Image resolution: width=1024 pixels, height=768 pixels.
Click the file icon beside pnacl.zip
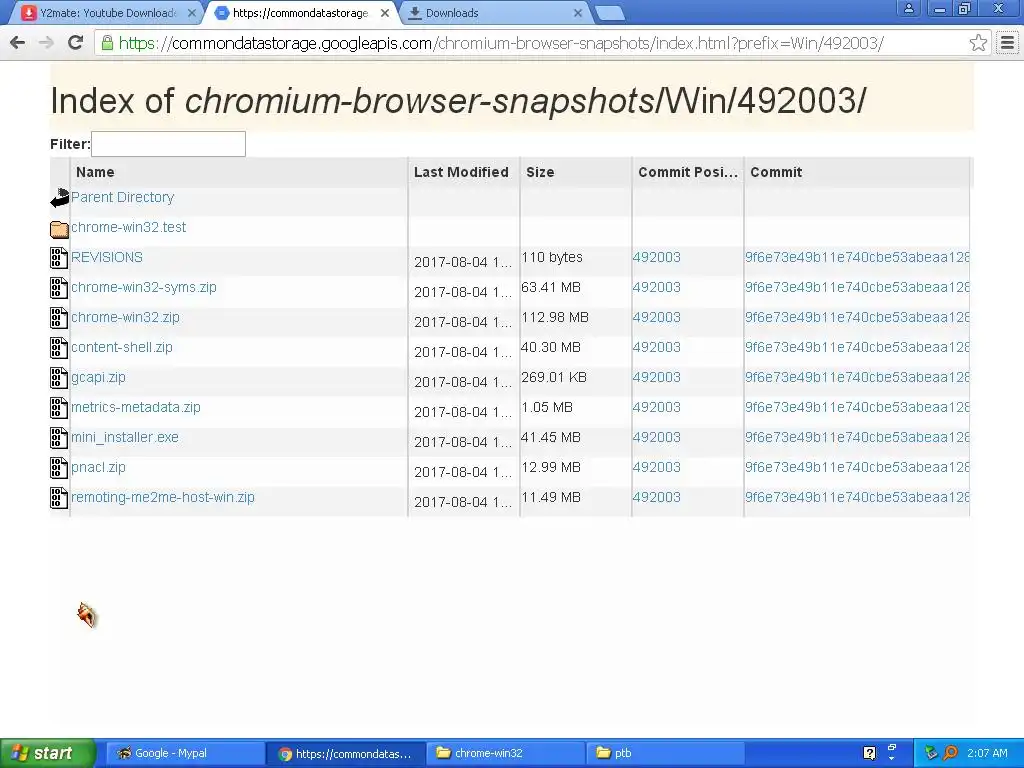pos(59,468)
